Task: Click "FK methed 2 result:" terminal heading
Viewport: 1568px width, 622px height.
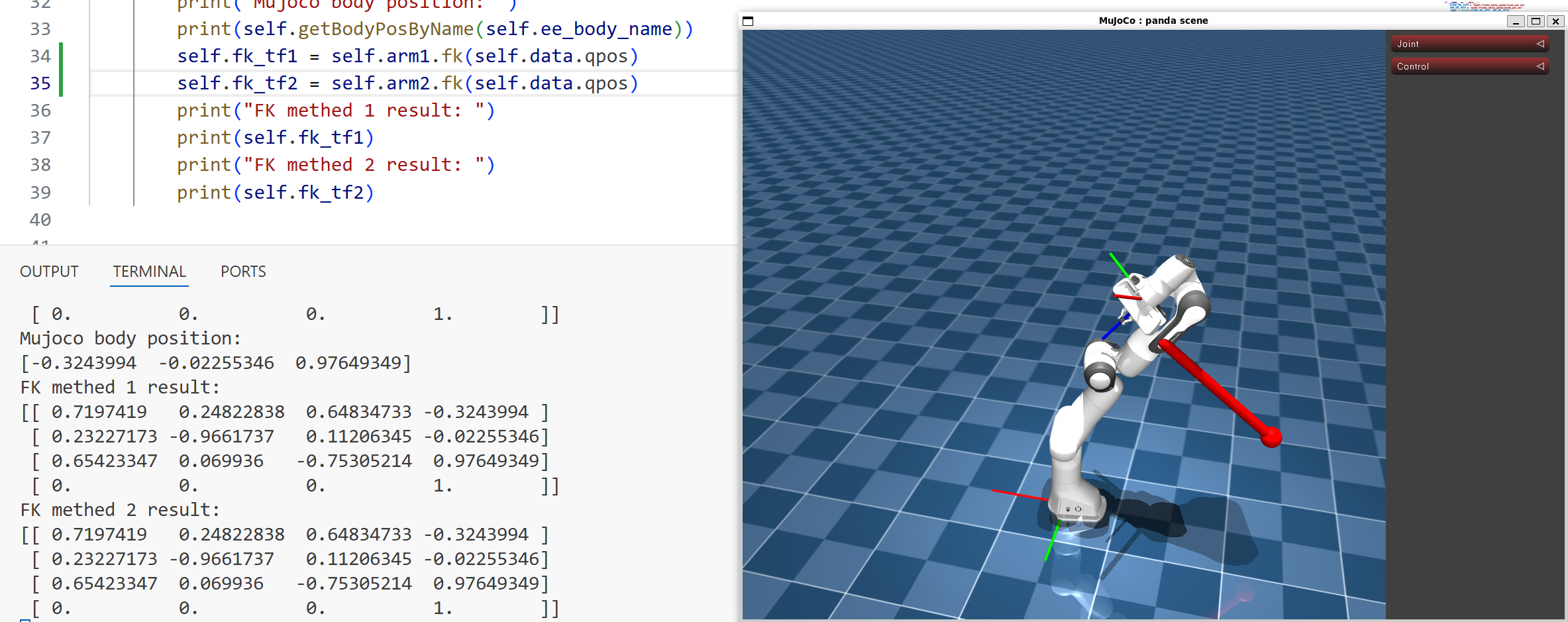Action: point(120,510)
